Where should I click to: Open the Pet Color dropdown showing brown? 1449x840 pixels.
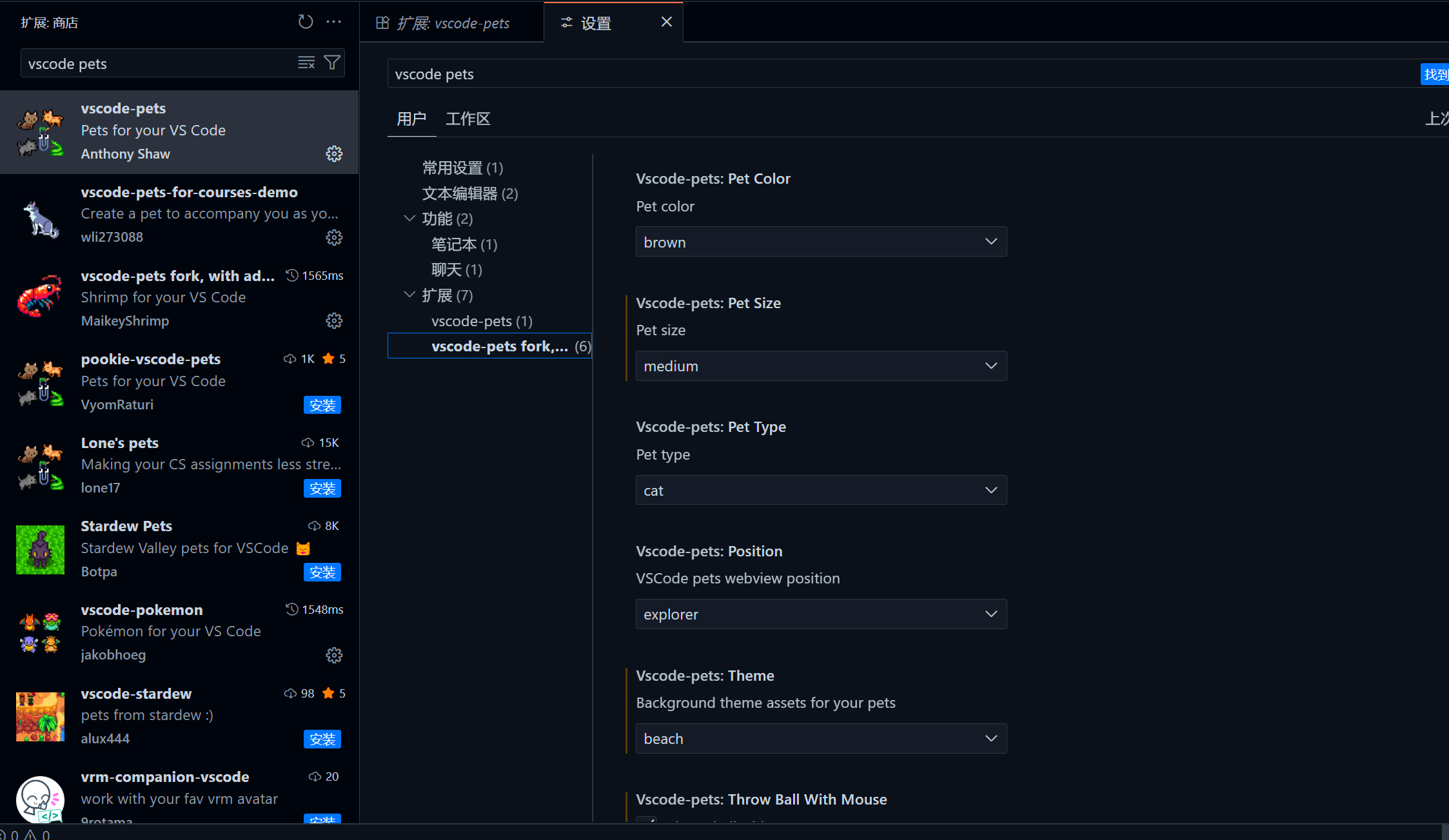tap(821, 242)
